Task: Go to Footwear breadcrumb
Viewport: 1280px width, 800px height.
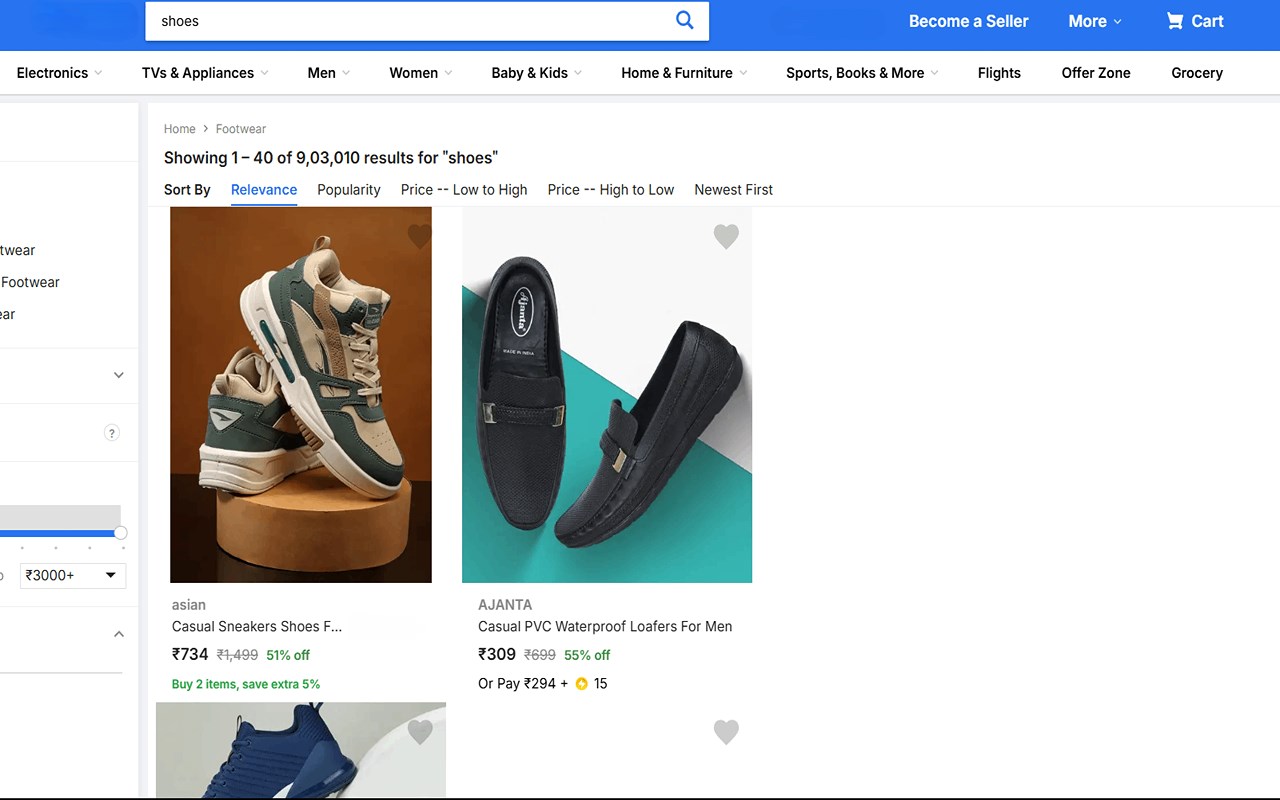Action: (241, 129)
